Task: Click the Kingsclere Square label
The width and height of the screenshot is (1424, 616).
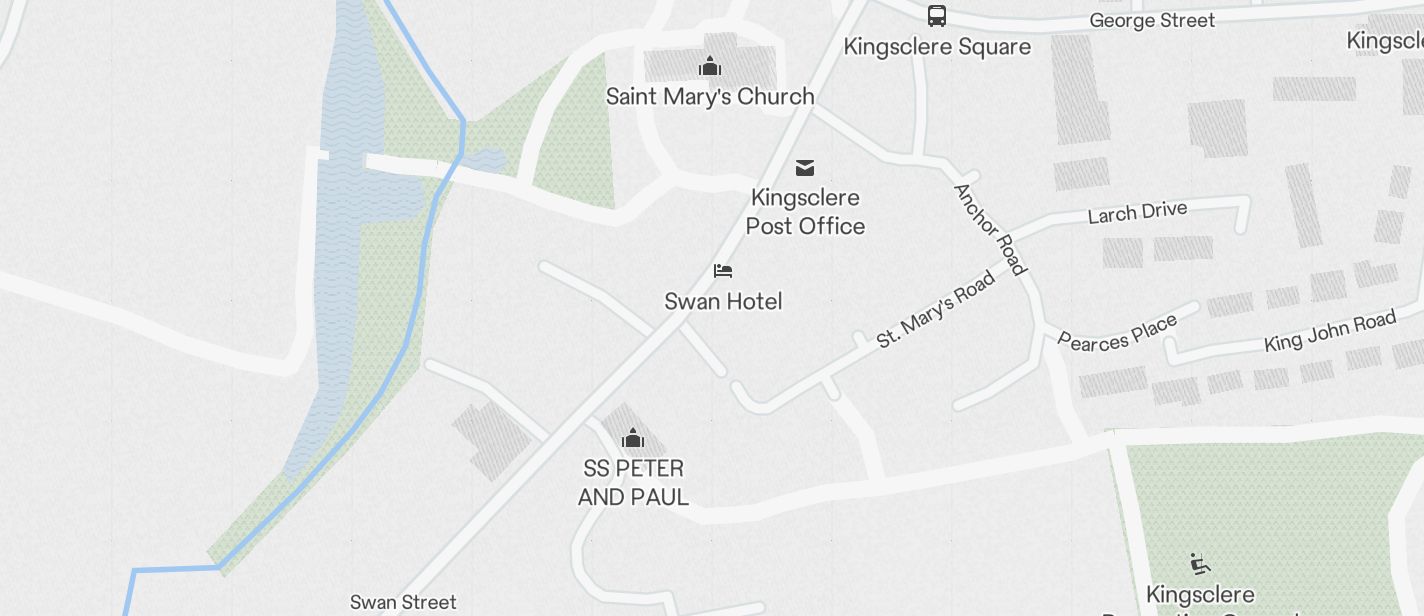Action: coord(937,47)
